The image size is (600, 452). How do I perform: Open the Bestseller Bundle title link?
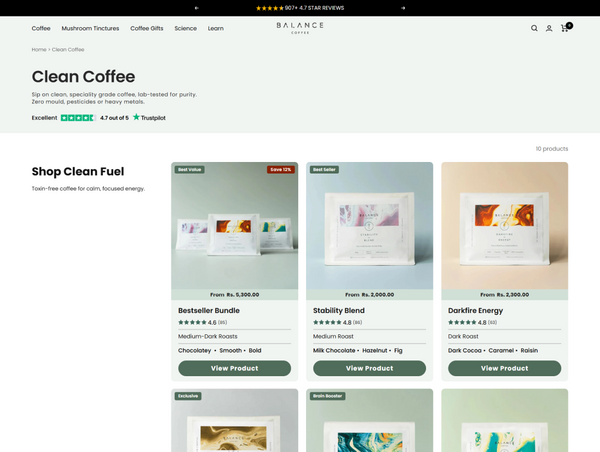coord(209,311)
